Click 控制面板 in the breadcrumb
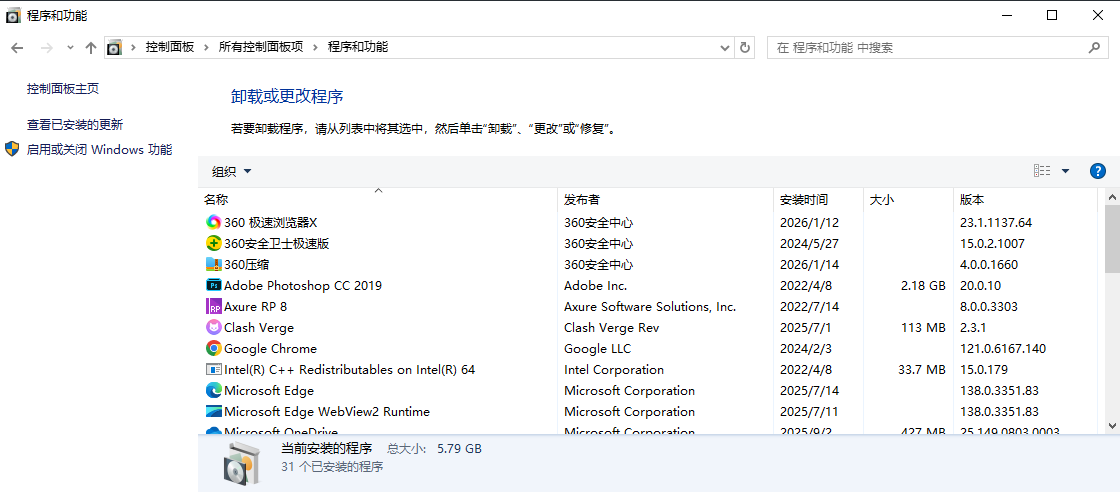Screen dimensions: 1120x492 pos(170,48)
